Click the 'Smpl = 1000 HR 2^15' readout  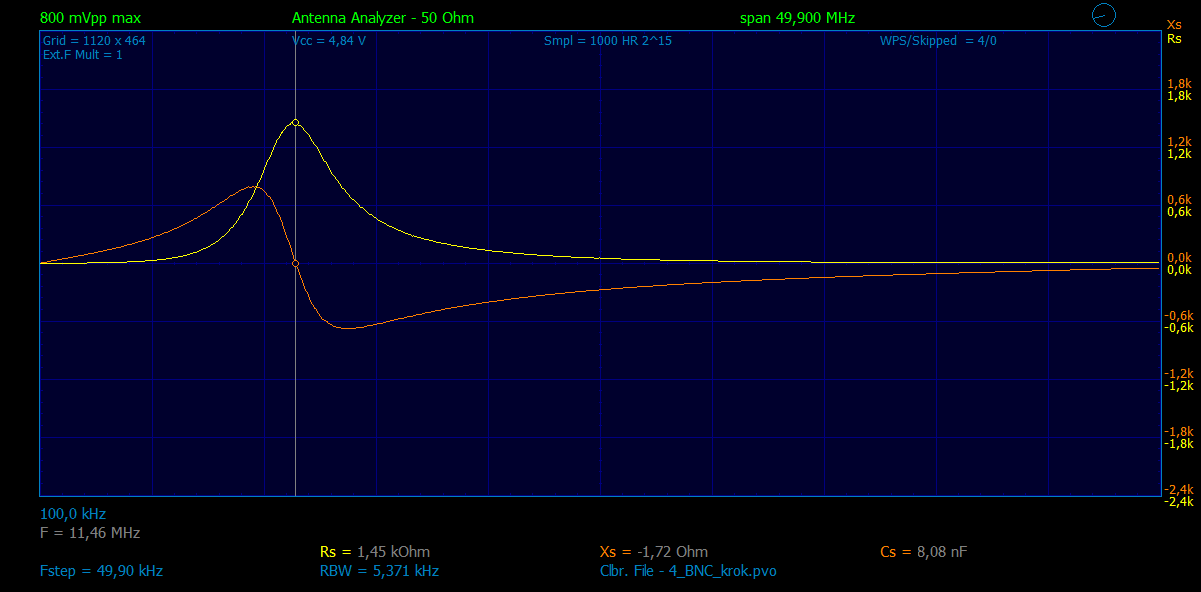point(608,41)
